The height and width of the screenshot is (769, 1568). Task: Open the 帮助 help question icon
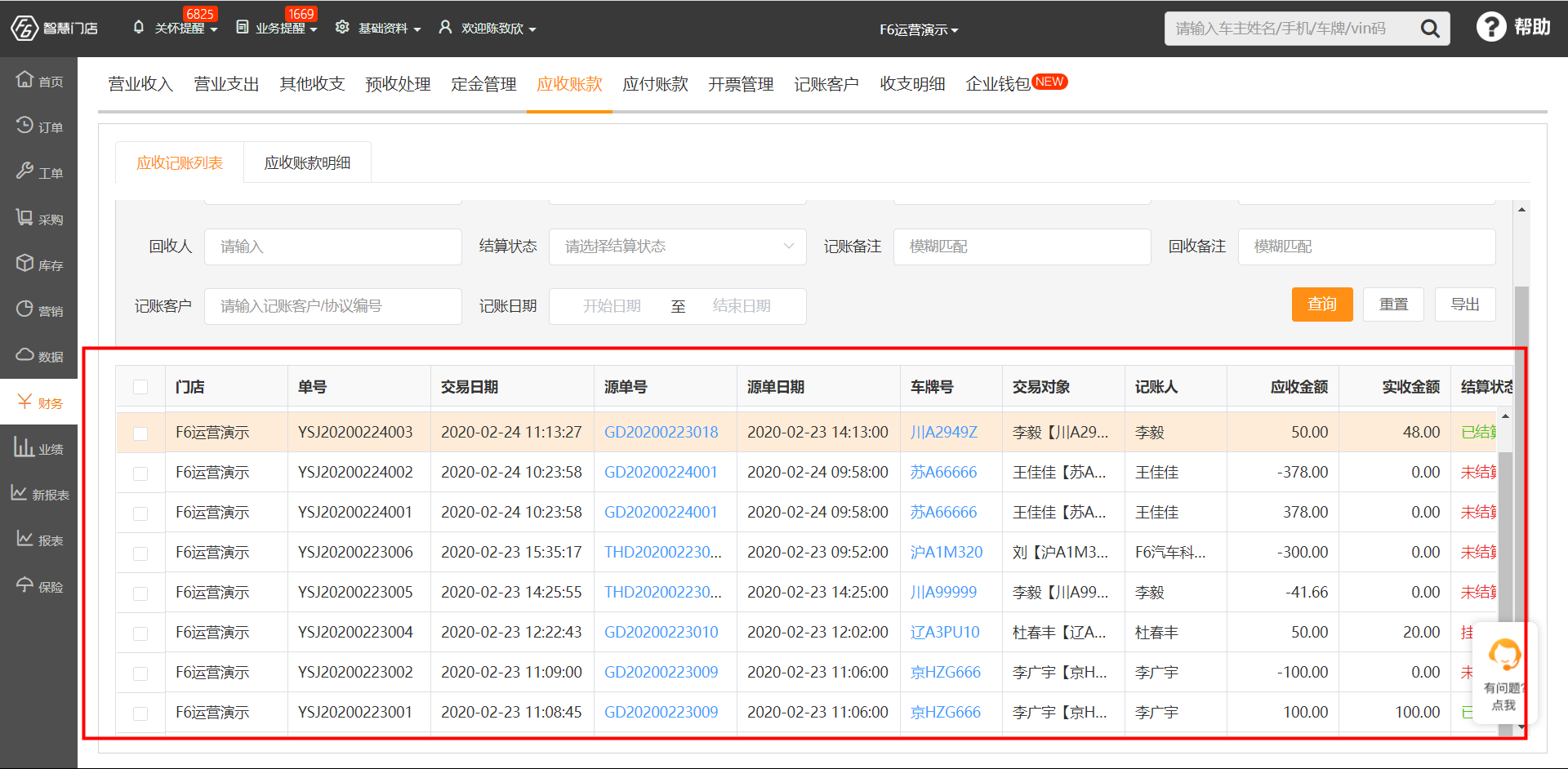[x=1491, y=27]
